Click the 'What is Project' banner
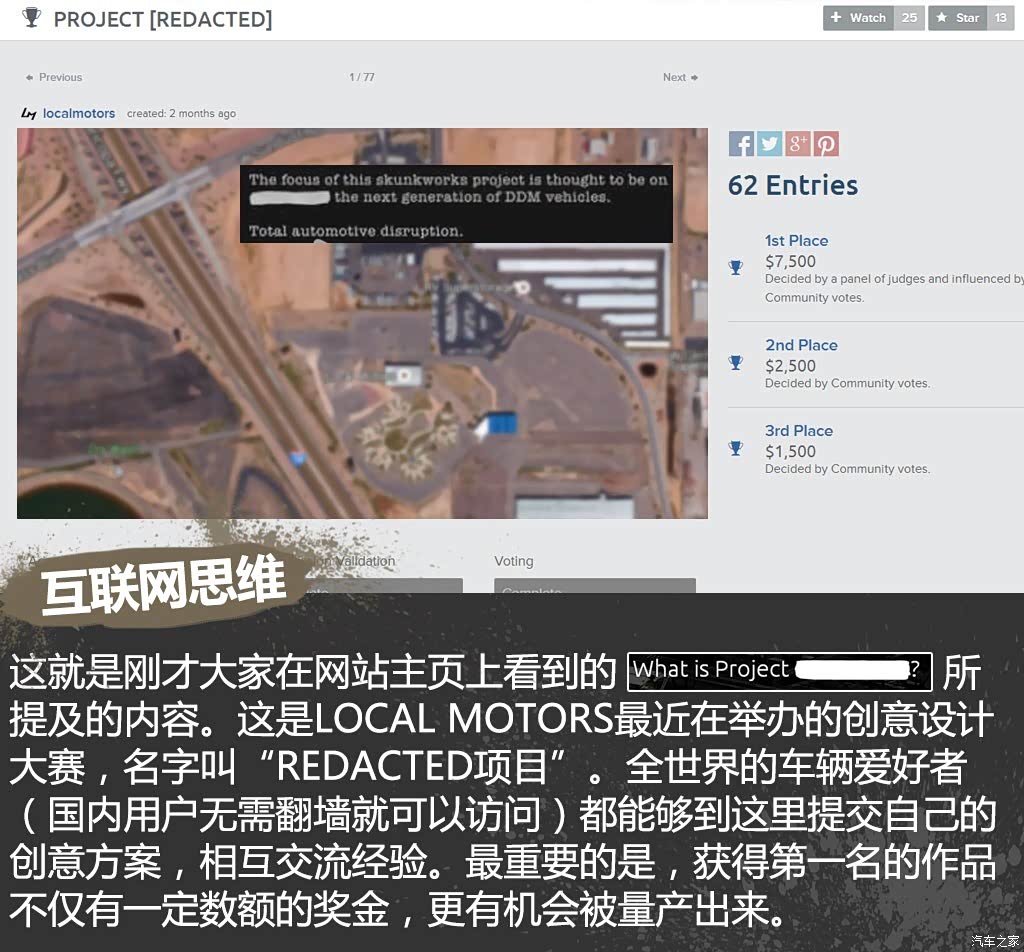 780,671
